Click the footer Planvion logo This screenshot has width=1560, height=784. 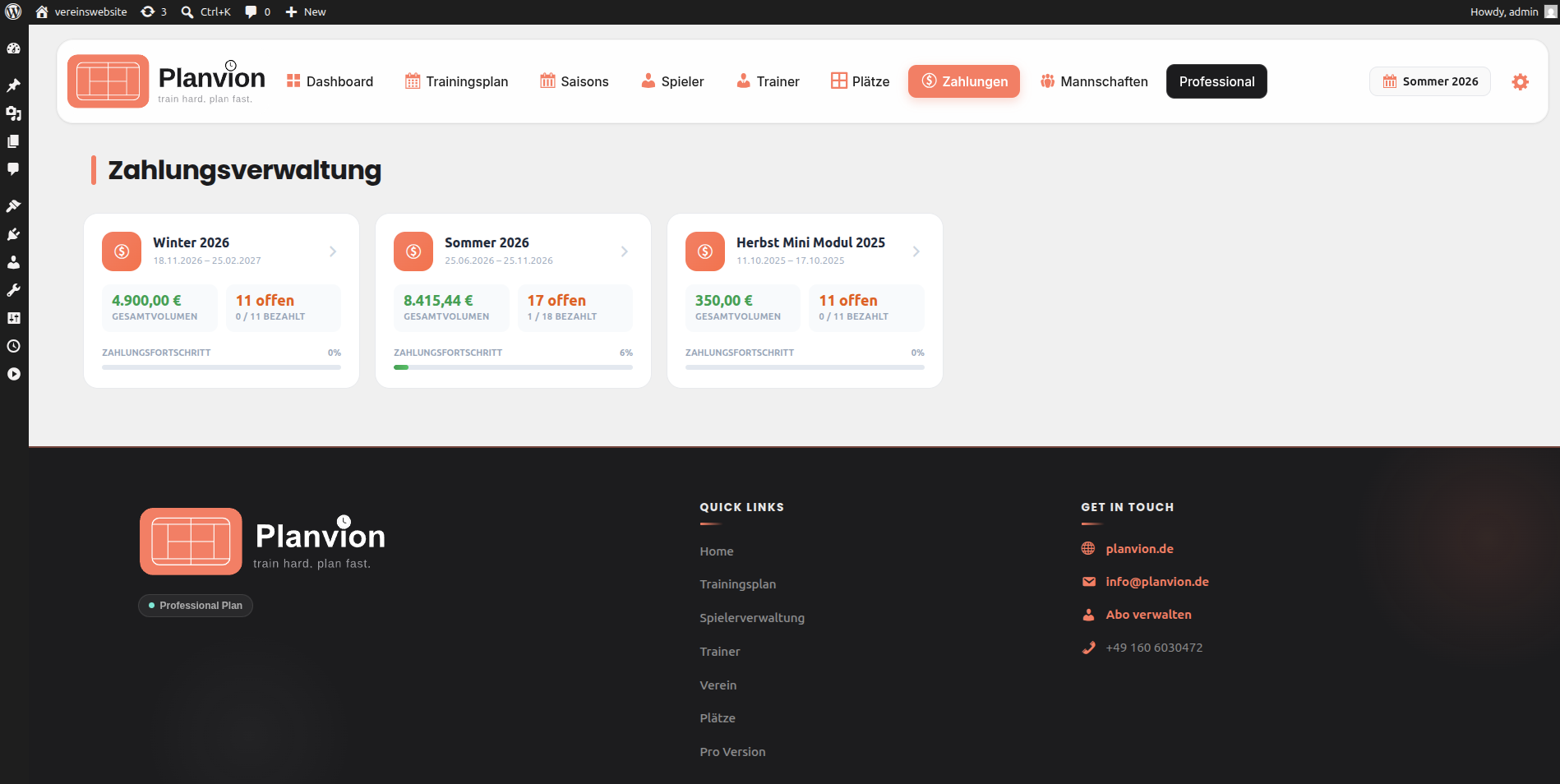tap(262, 542)
